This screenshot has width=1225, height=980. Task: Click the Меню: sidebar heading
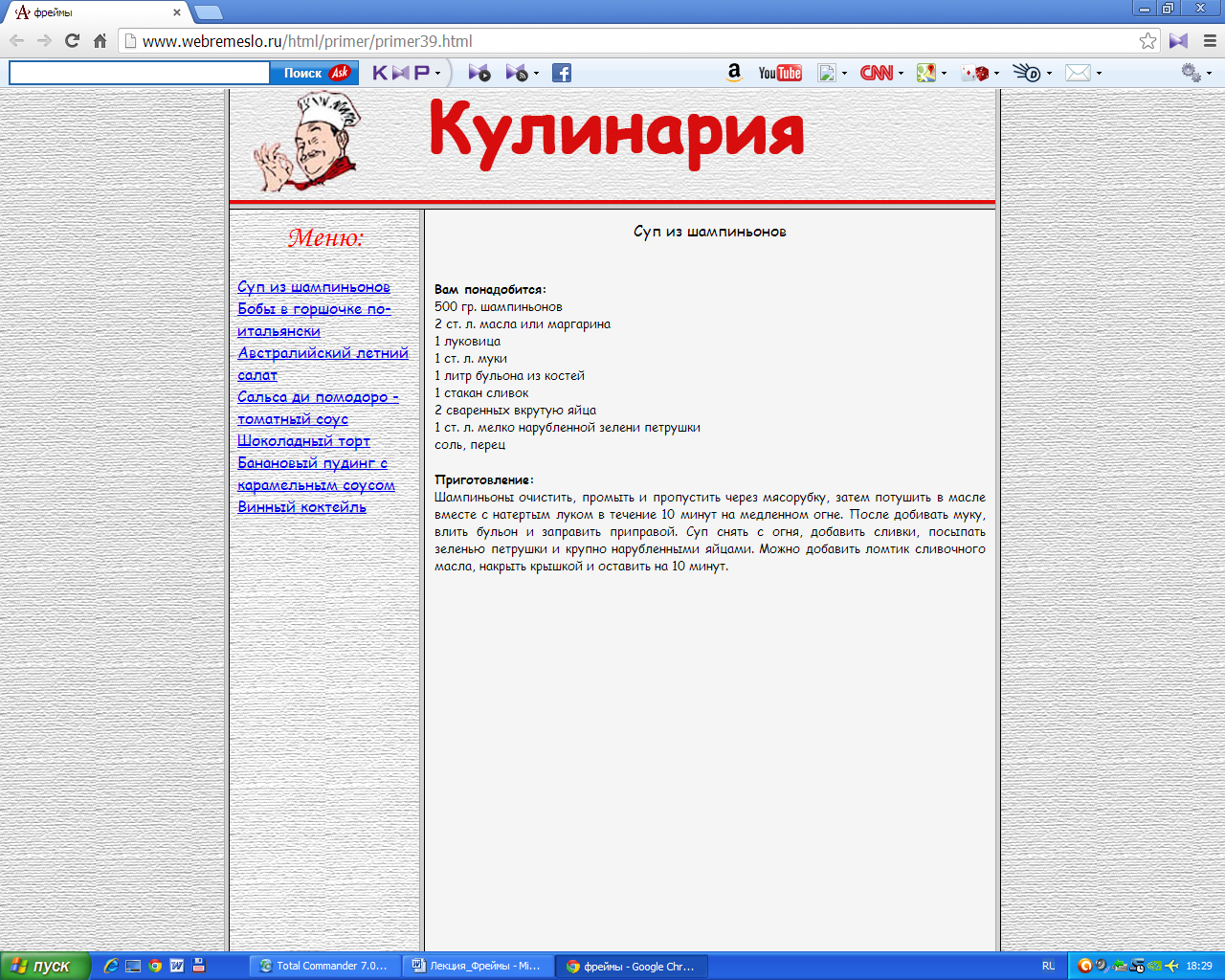[326, 237]
